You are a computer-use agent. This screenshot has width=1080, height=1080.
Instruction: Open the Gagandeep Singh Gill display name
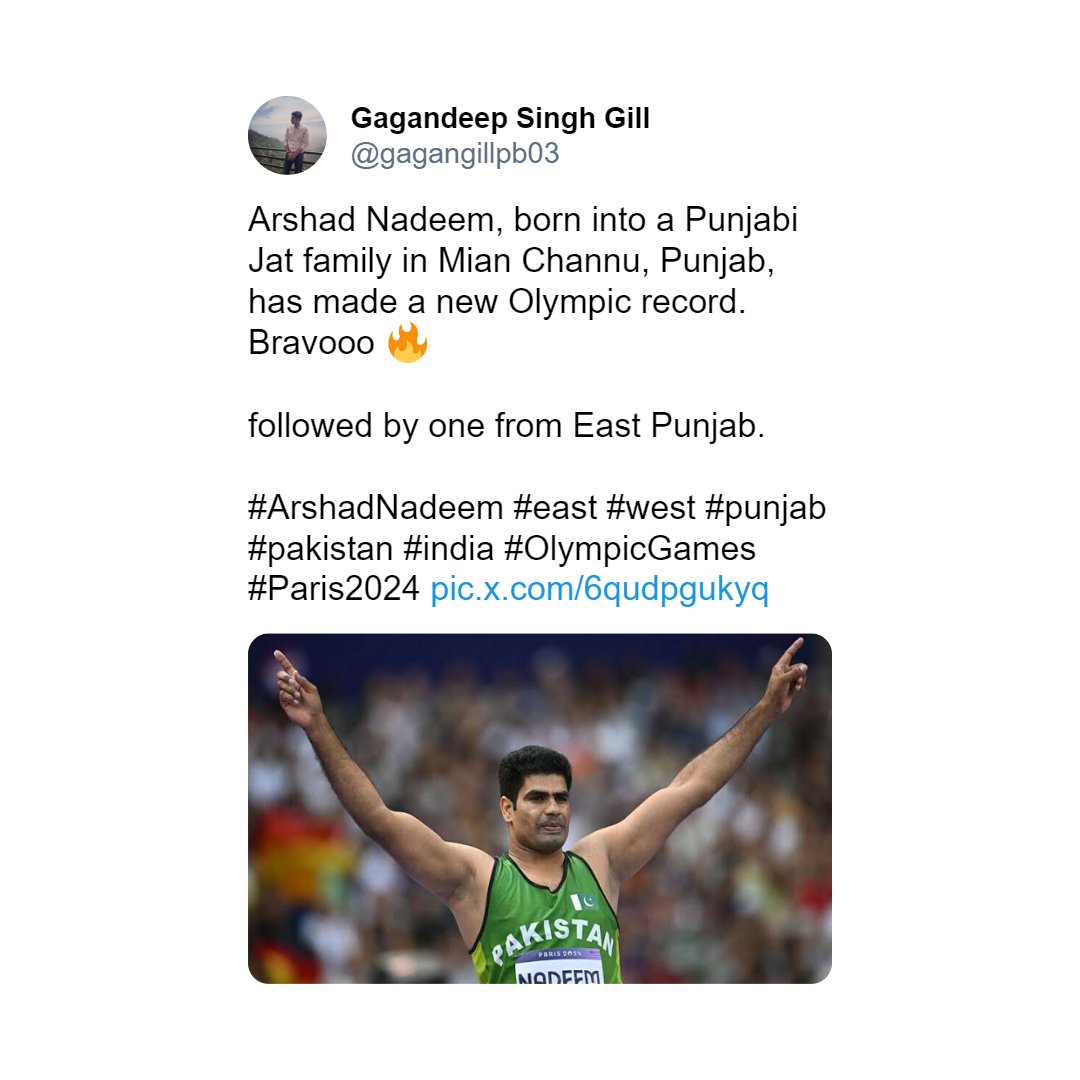(x=500, y=119)
